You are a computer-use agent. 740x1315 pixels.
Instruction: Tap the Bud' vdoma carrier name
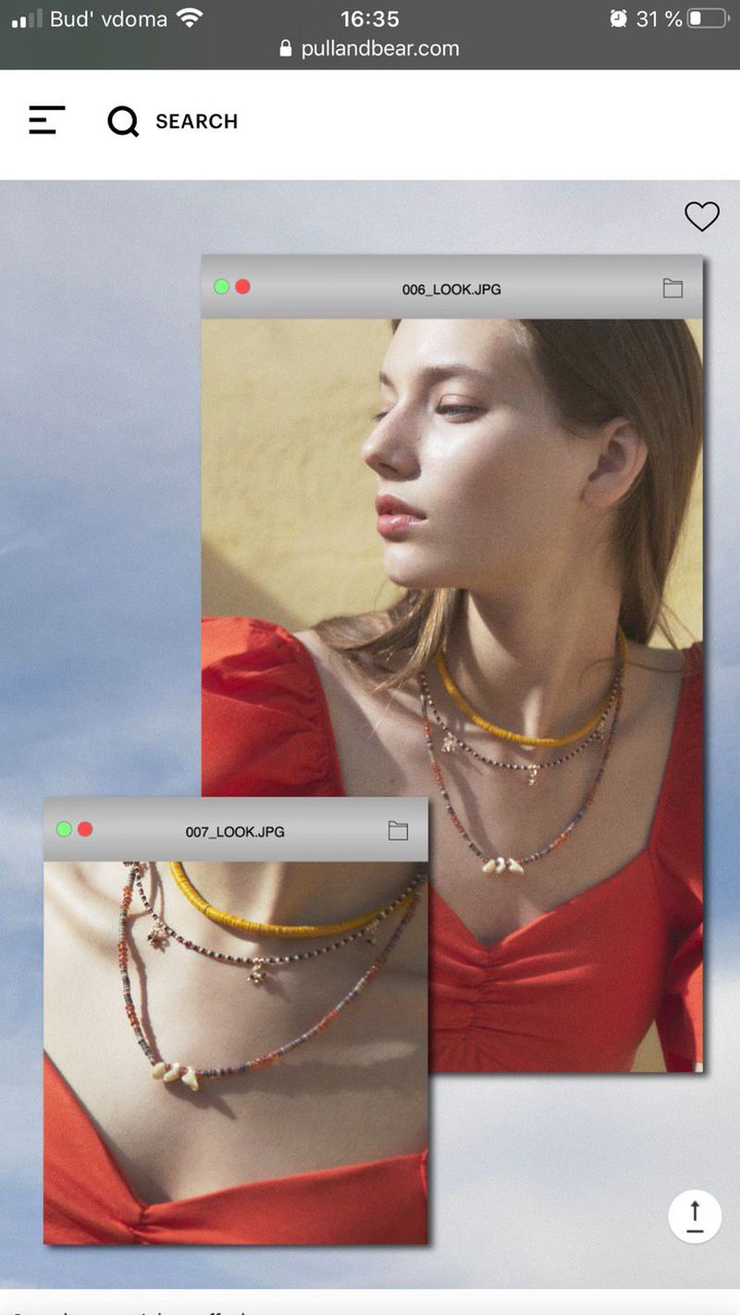[x=109, y=18]
